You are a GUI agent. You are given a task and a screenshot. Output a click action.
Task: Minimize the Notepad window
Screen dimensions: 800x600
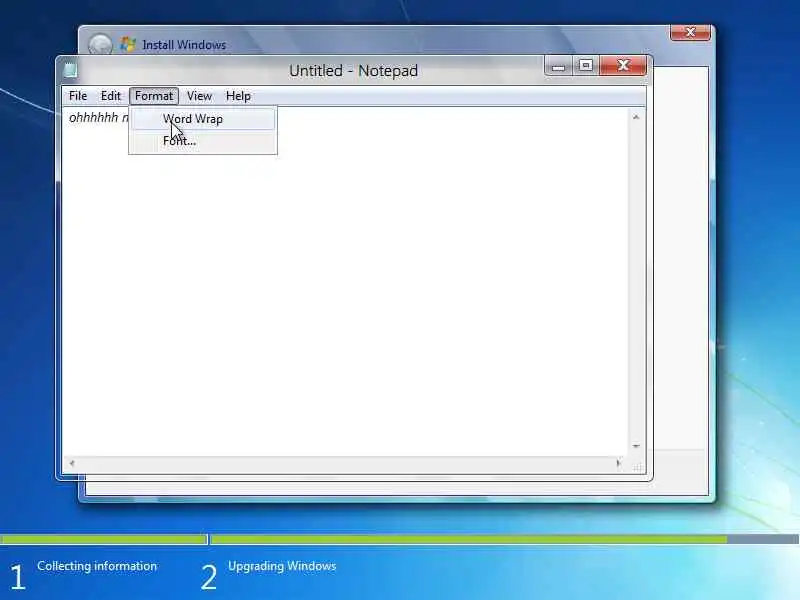(x=558, y=66)
